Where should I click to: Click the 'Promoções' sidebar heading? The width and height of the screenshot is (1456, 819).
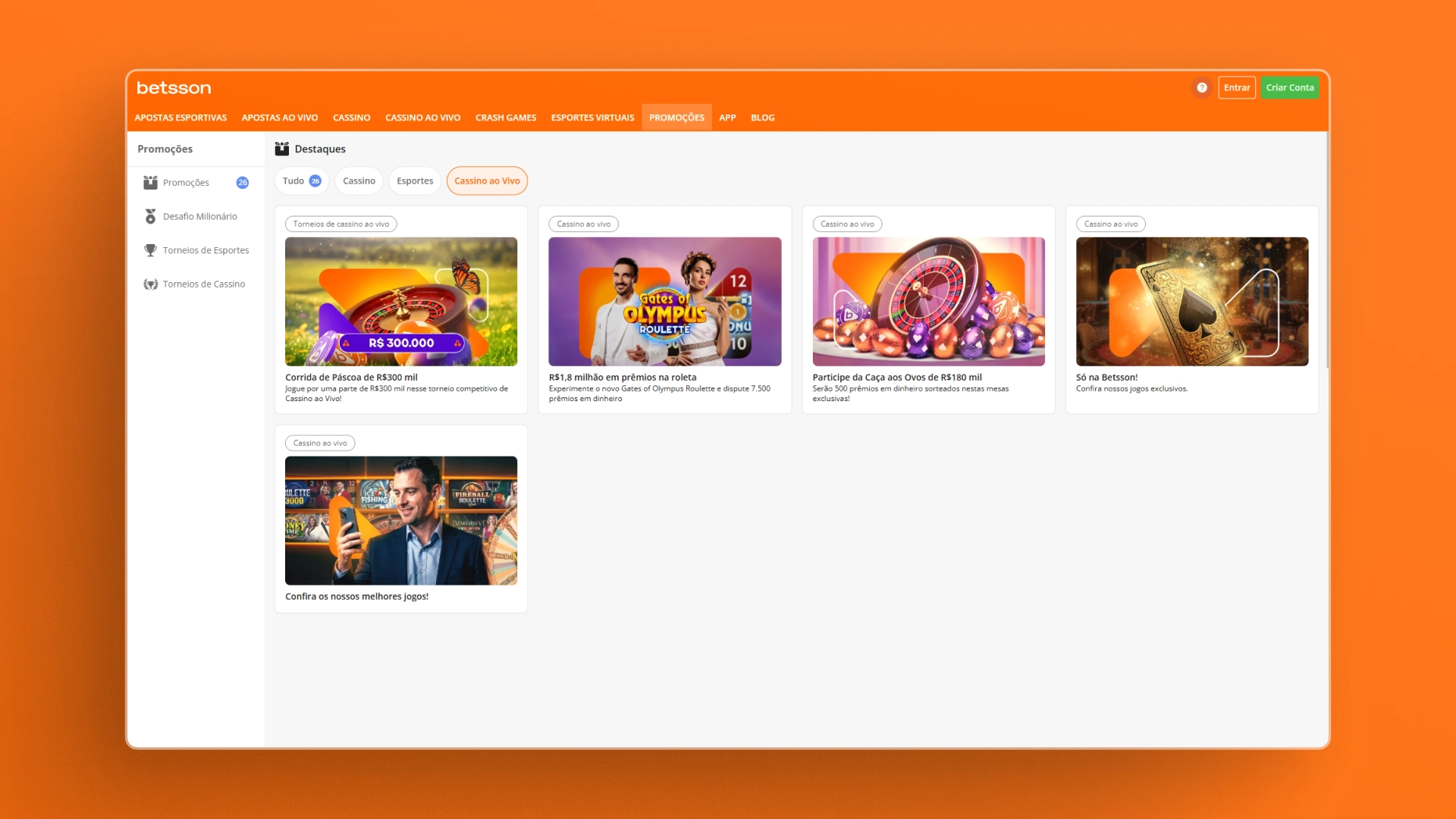tap(165, 149)
